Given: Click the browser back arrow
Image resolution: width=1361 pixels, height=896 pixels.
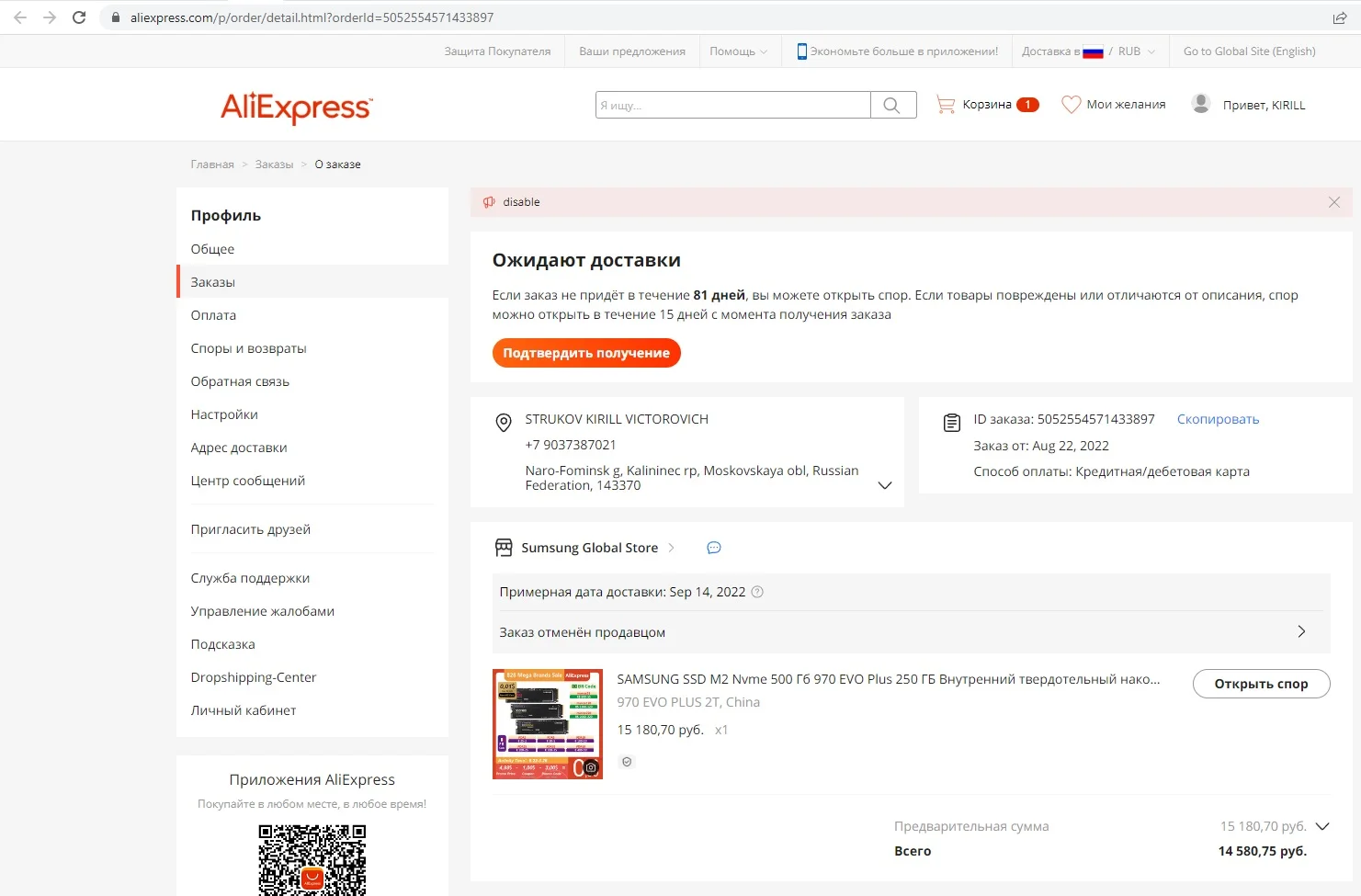Looking at the screenshot, I should tap(20, 17).
